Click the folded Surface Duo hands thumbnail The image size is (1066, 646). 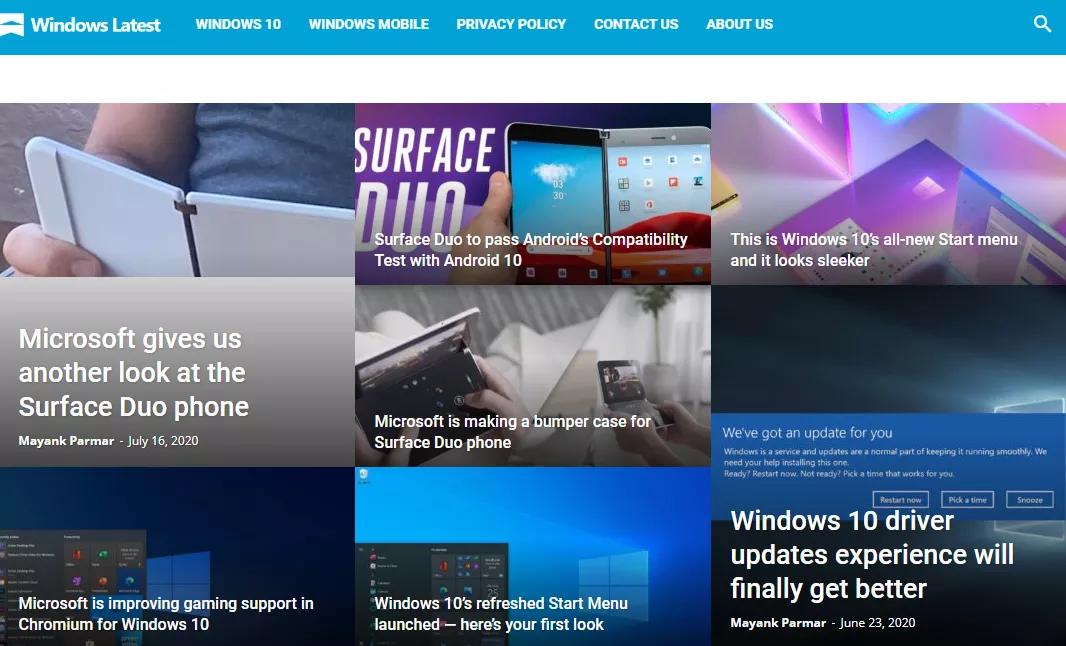coord(178,190)
